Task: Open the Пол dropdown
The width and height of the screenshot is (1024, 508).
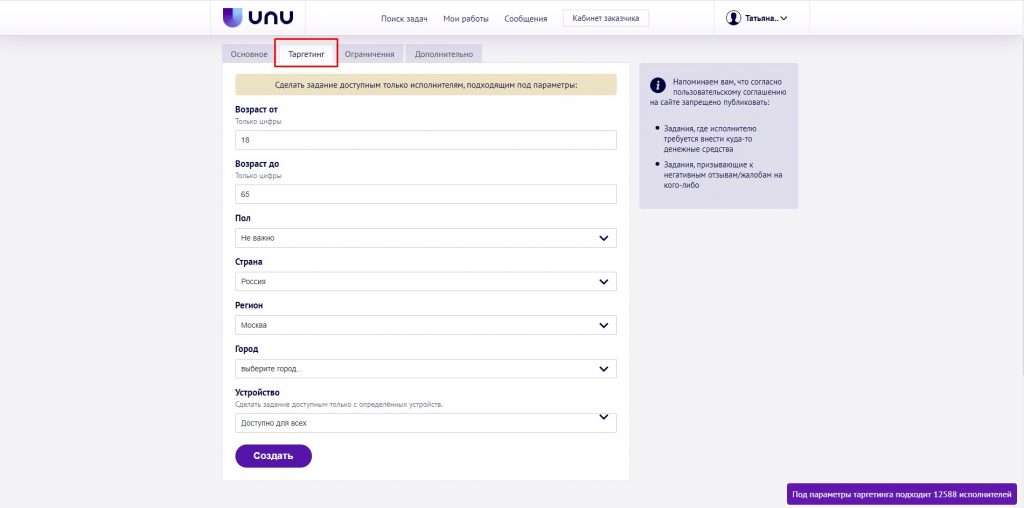Action: tap(426, 238)
